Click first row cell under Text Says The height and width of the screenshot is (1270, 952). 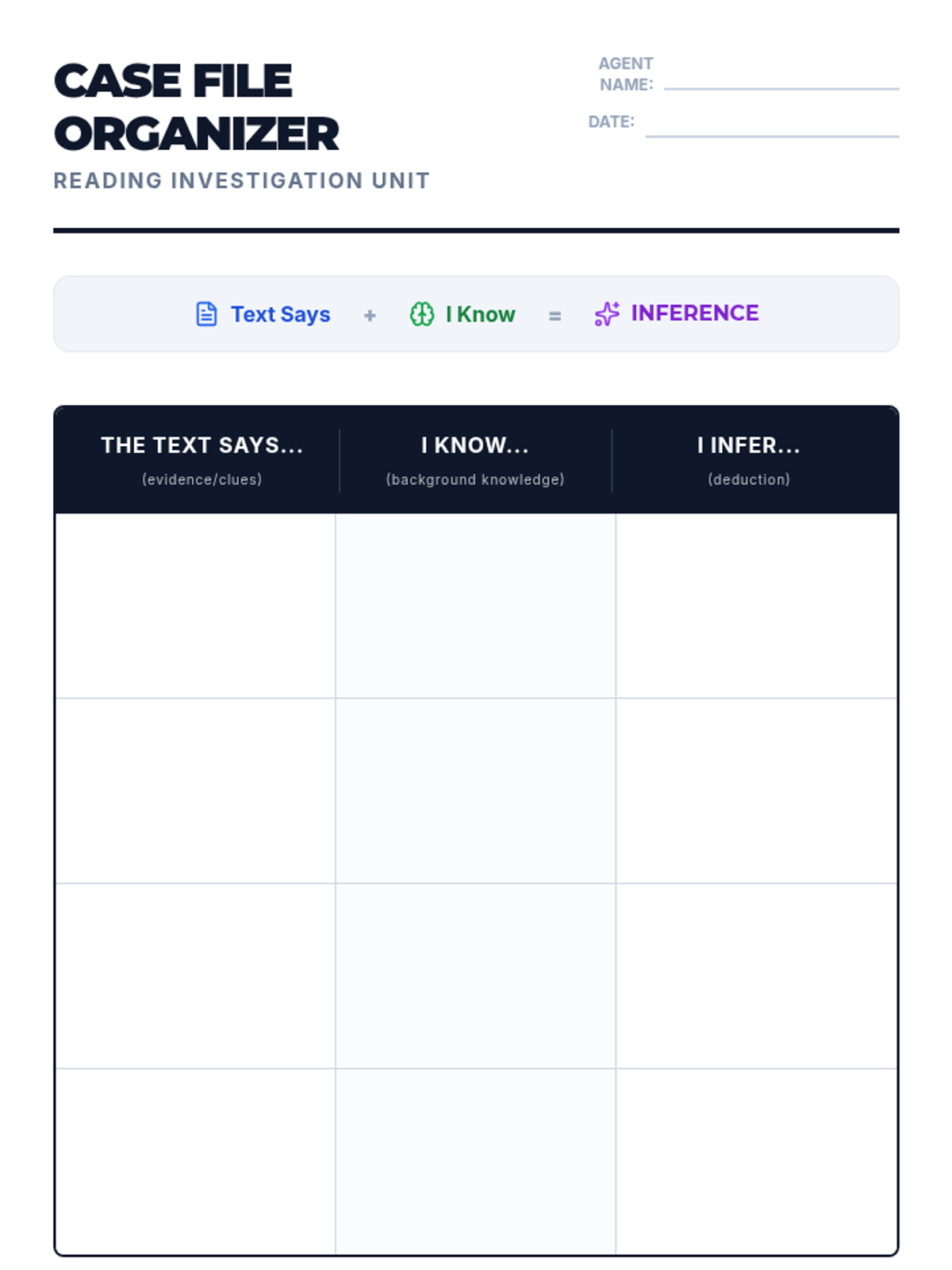[x=195, y=606]
